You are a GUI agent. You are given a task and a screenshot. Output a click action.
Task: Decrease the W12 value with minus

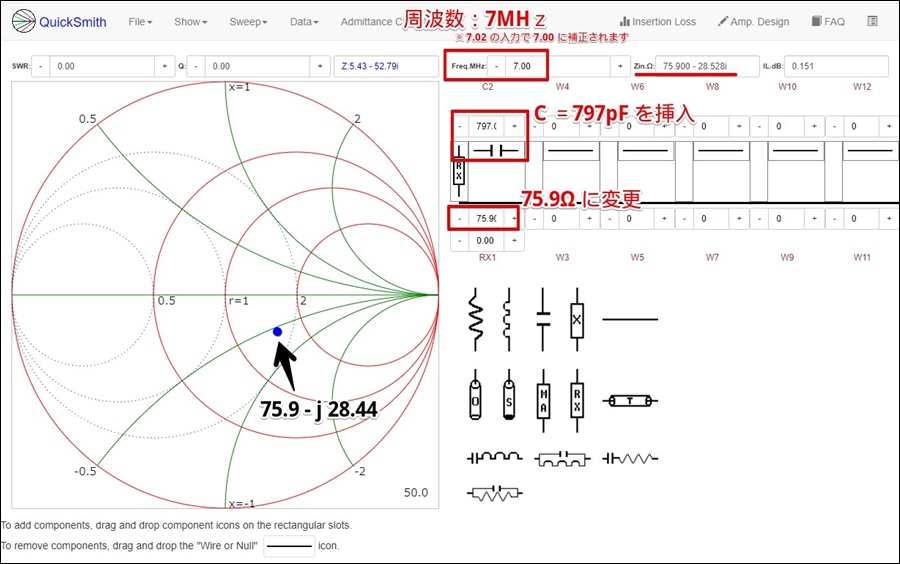point(835,126)
